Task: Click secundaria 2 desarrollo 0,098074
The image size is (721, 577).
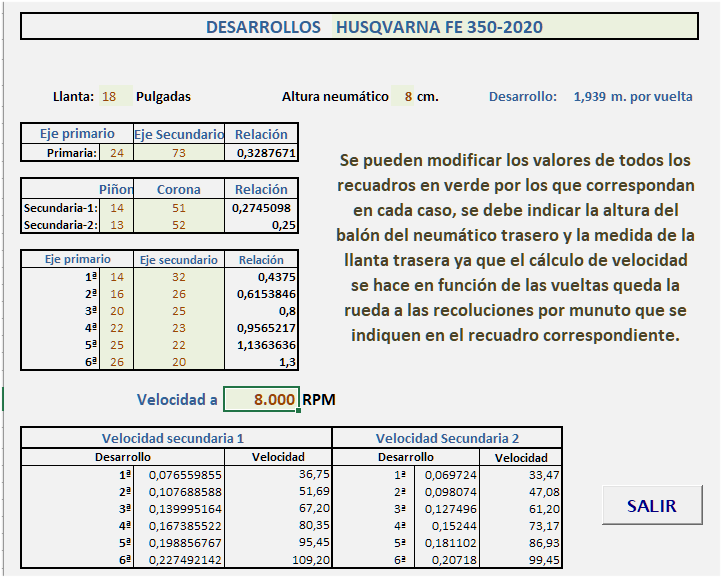Action: (x=451, y=492)
